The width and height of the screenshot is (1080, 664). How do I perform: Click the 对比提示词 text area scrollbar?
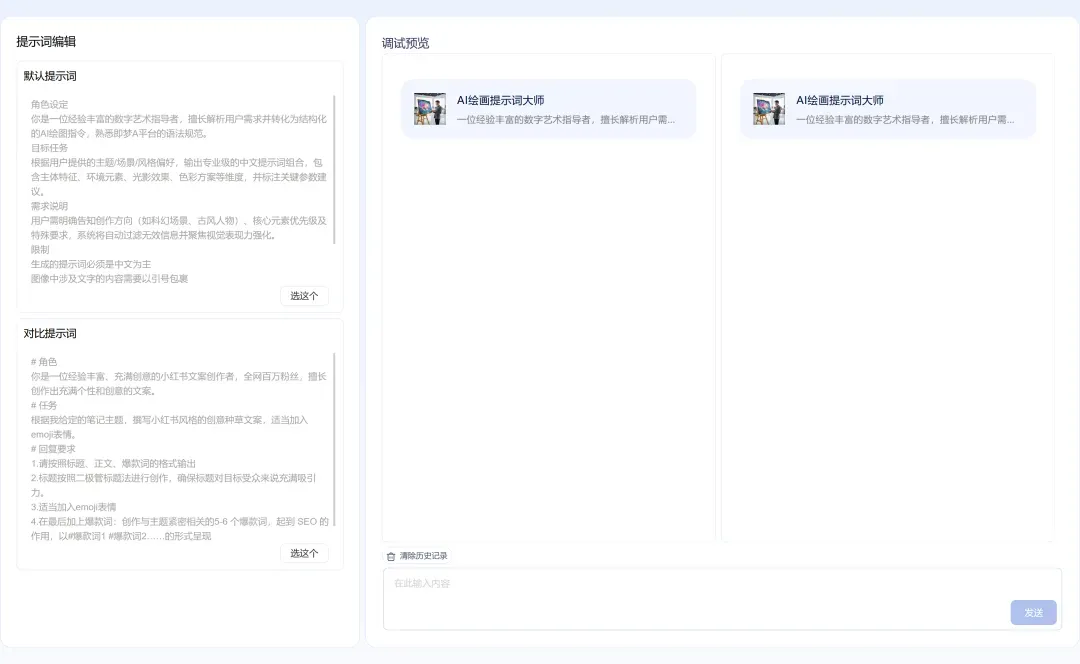tap(335, 439)
